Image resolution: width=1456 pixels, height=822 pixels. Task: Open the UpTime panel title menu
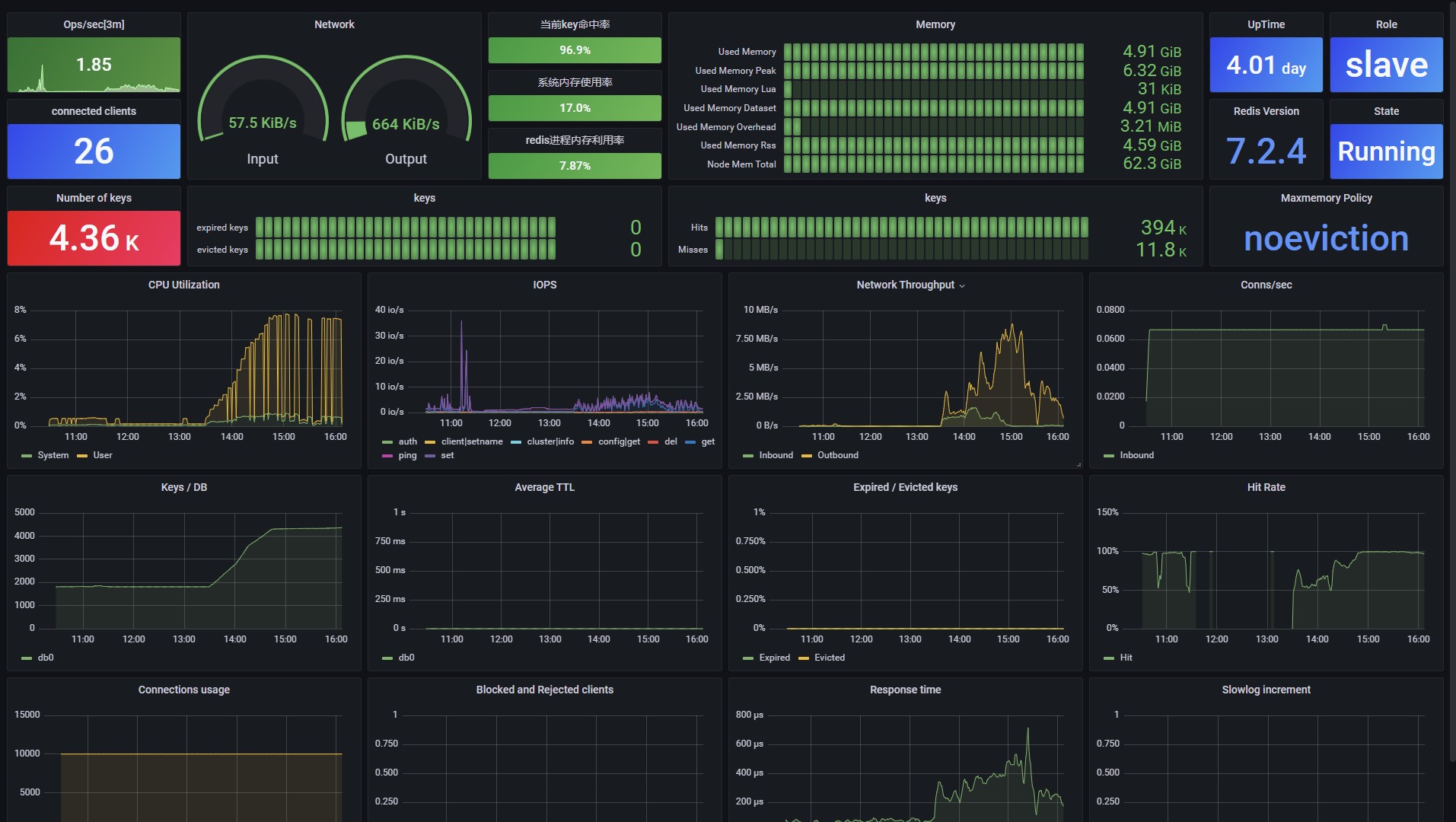pos(1266,24)
